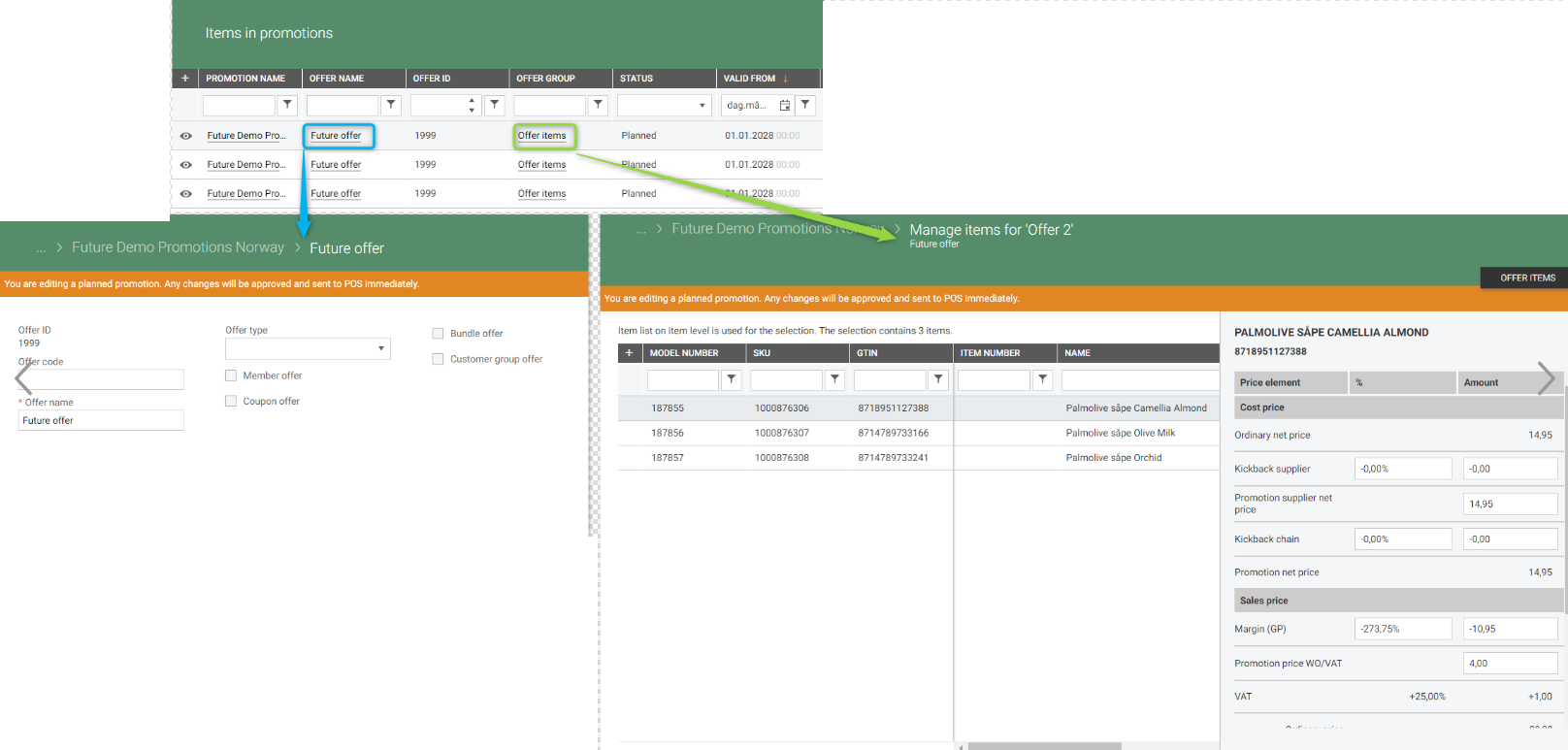The width and height of the screenshot is (1568, 750).
Task: Click the filter icon for the GTIN column
Action: pyautogui.click(x=938, y=379)
